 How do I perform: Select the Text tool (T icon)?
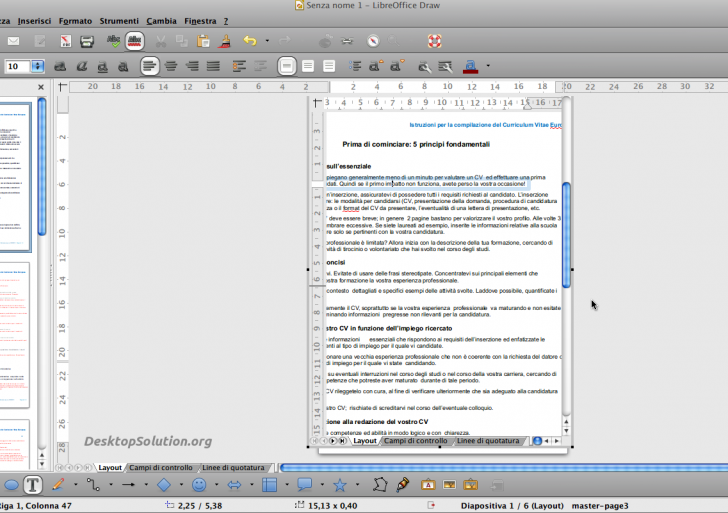[x=32, y=485]
